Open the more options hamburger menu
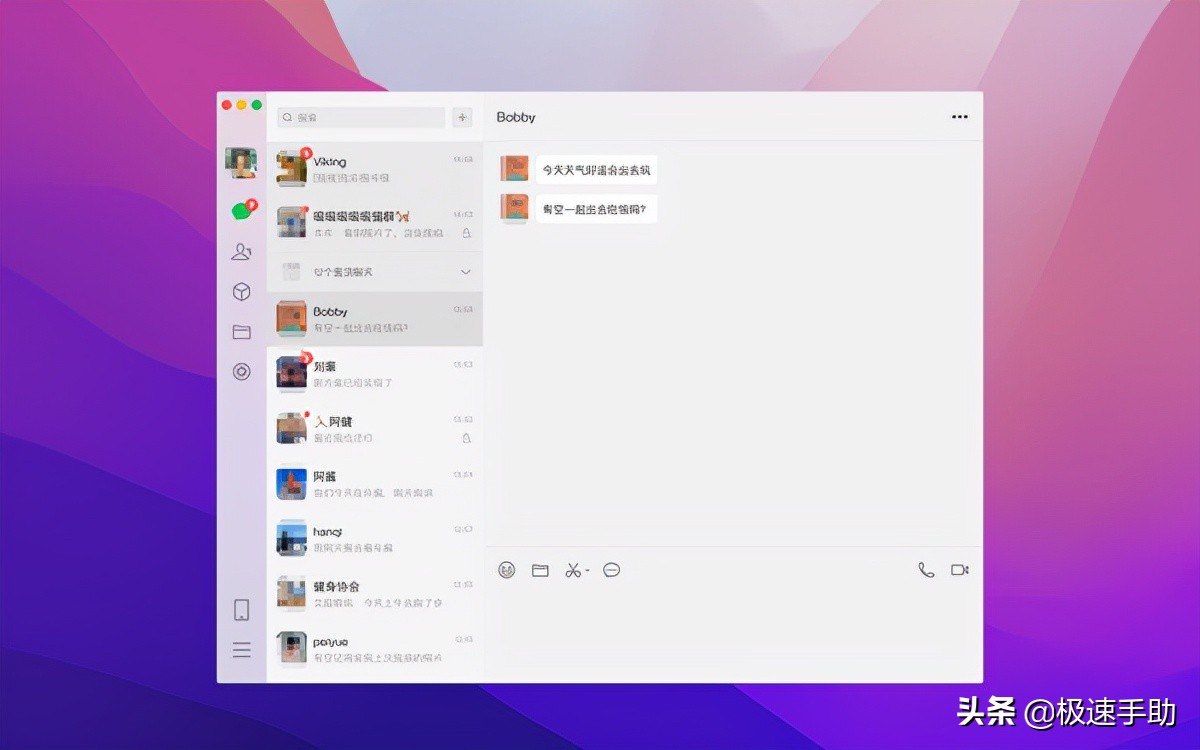The height and width of the screenshot is (750, 1200). pos(241,649)
